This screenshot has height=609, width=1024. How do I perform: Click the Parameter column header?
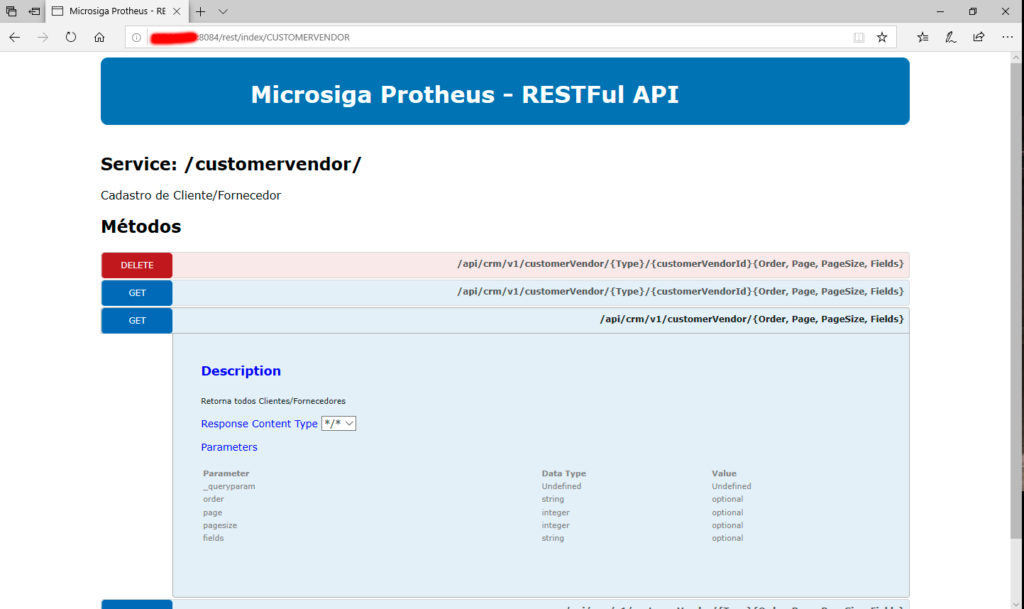226,473
